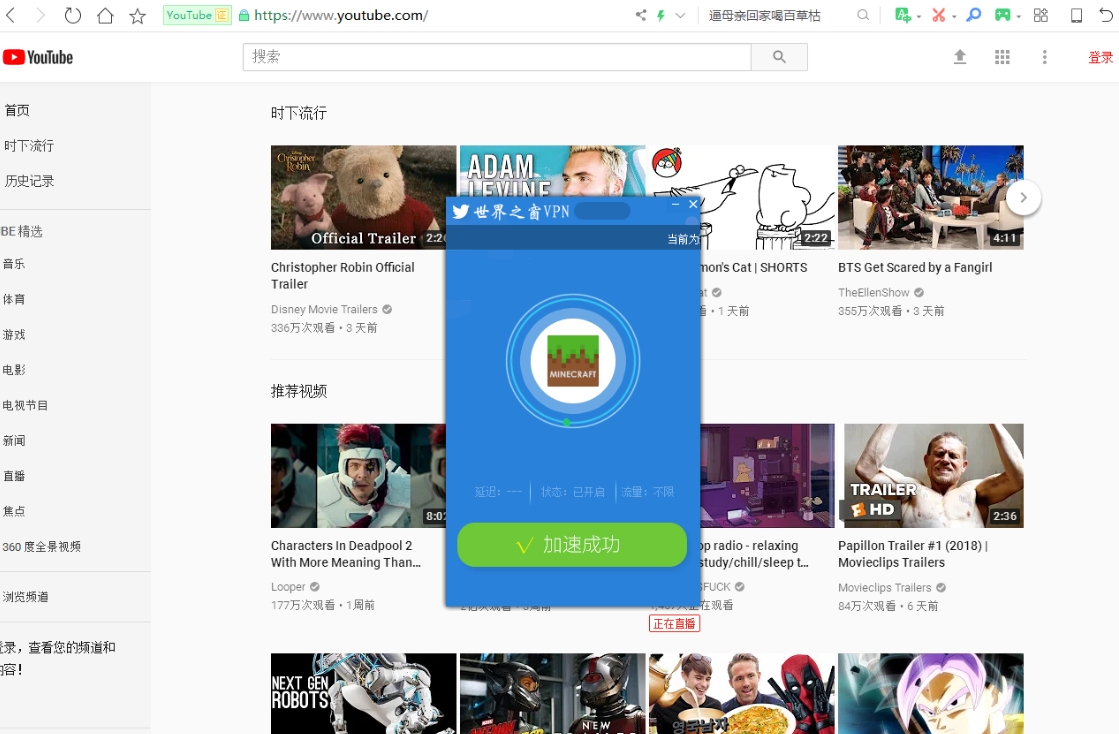Open 电视节目 category in sidebar
This screenshot has height=734, width=1119.
point(25,405)
